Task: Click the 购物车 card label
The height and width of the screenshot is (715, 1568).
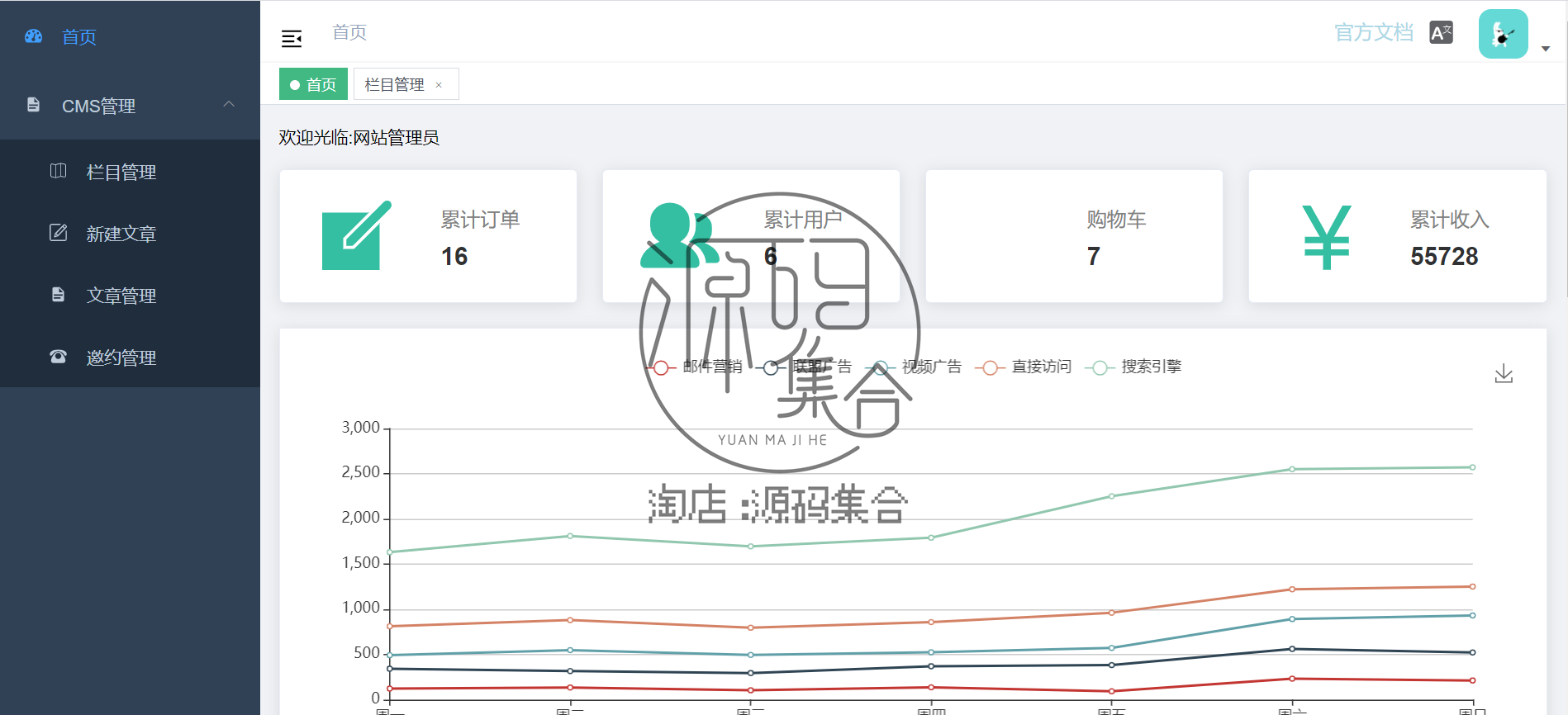Action: click(x=1116, y=220)
